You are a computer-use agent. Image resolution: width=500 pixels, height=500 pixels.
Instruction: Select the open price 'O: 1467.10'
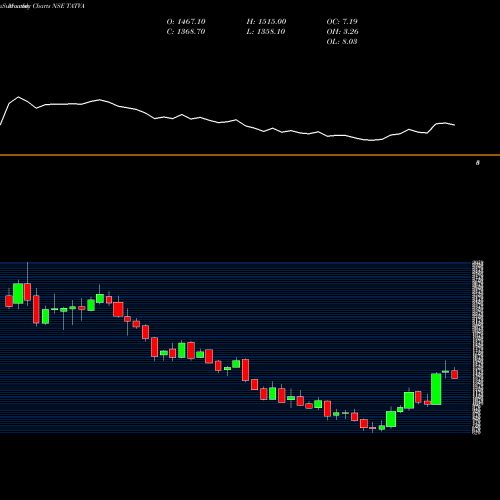click(x=186, y=22)
